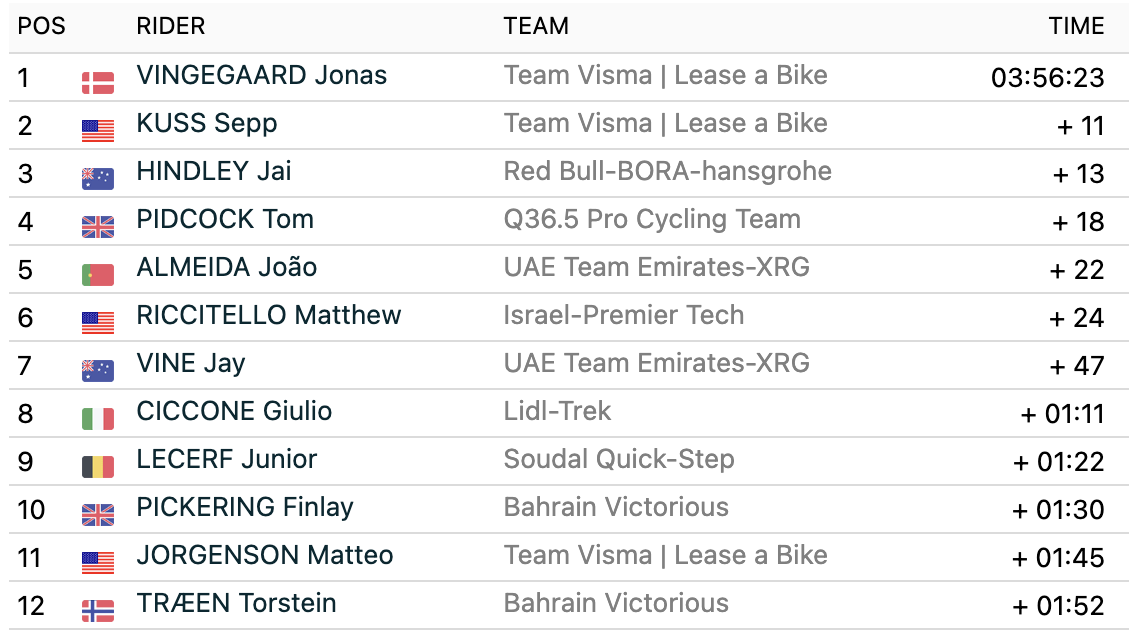Click the US flag next to Kuss Sepp
Image resolution: width=1131 pixels, height=640 pixels.
click(97, 130)
